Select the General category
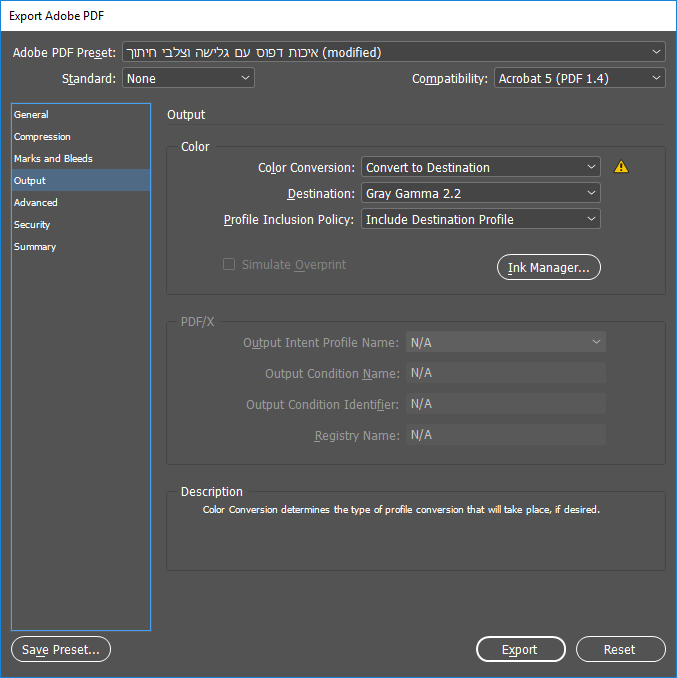The height and width of the screenshot is (678, 677). coord(81,115)
